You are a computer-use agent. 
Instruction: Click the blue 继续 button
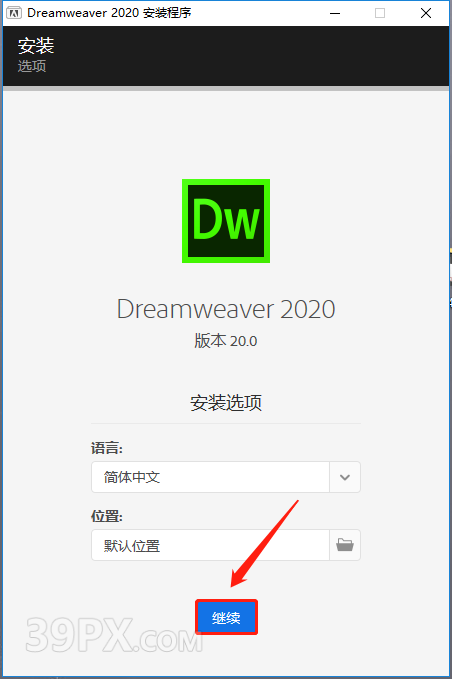226,617
